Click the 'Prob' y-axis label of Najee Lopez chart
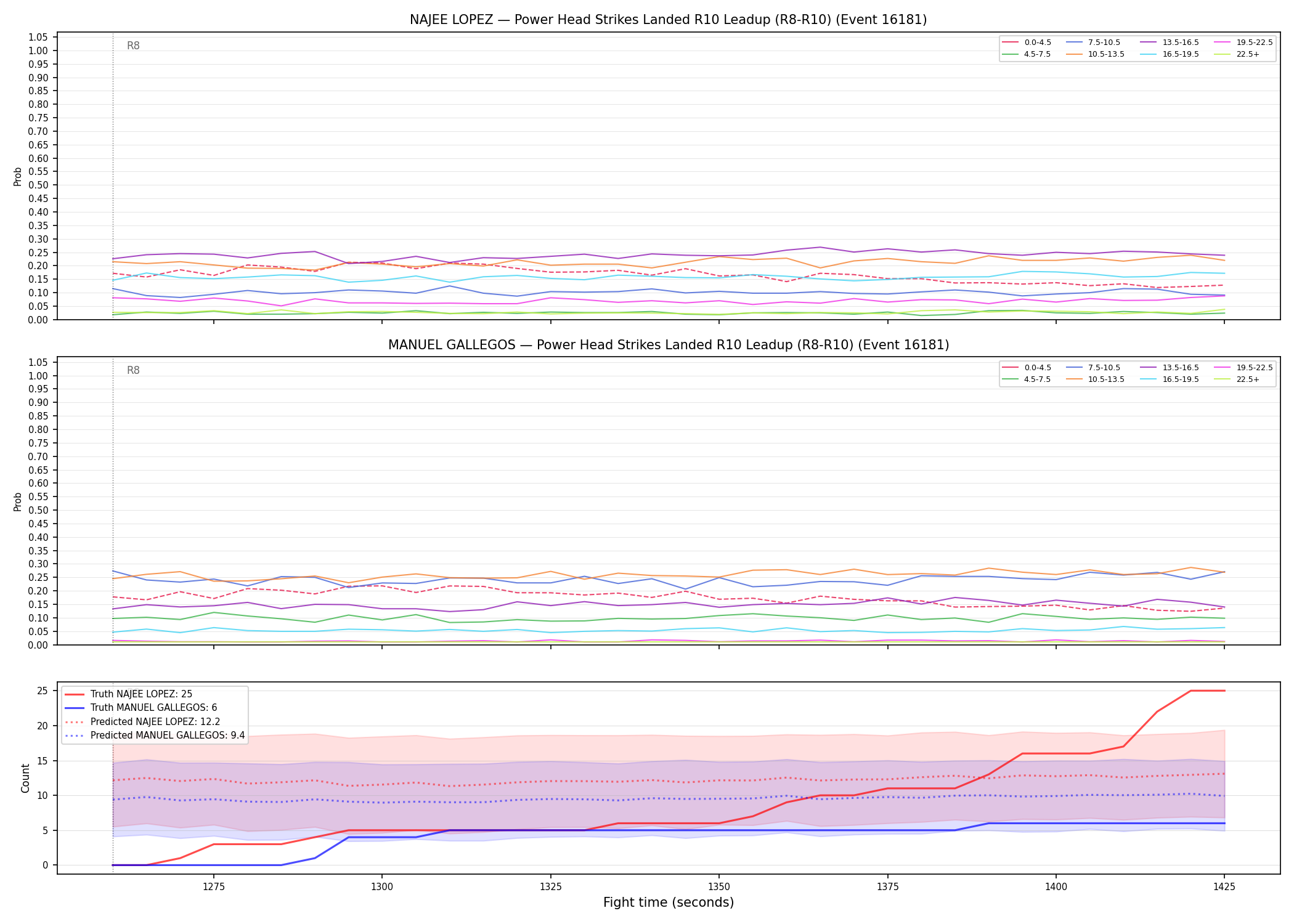Image resolution: width=1294 pixels, height=924 pixels. point(18,176)
